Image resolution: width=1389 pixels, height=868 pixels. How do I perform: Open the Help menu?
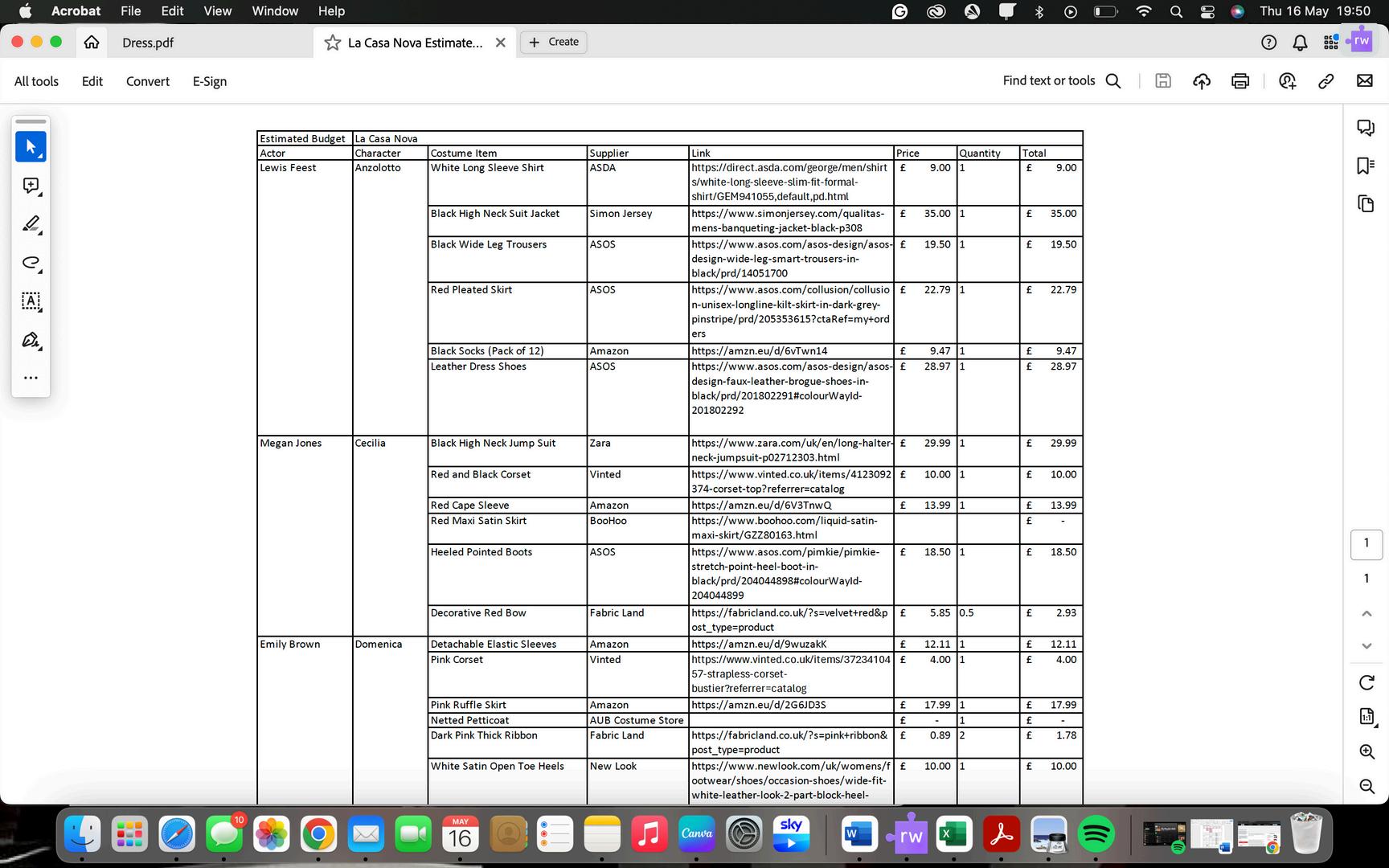(x=331, y=11)
